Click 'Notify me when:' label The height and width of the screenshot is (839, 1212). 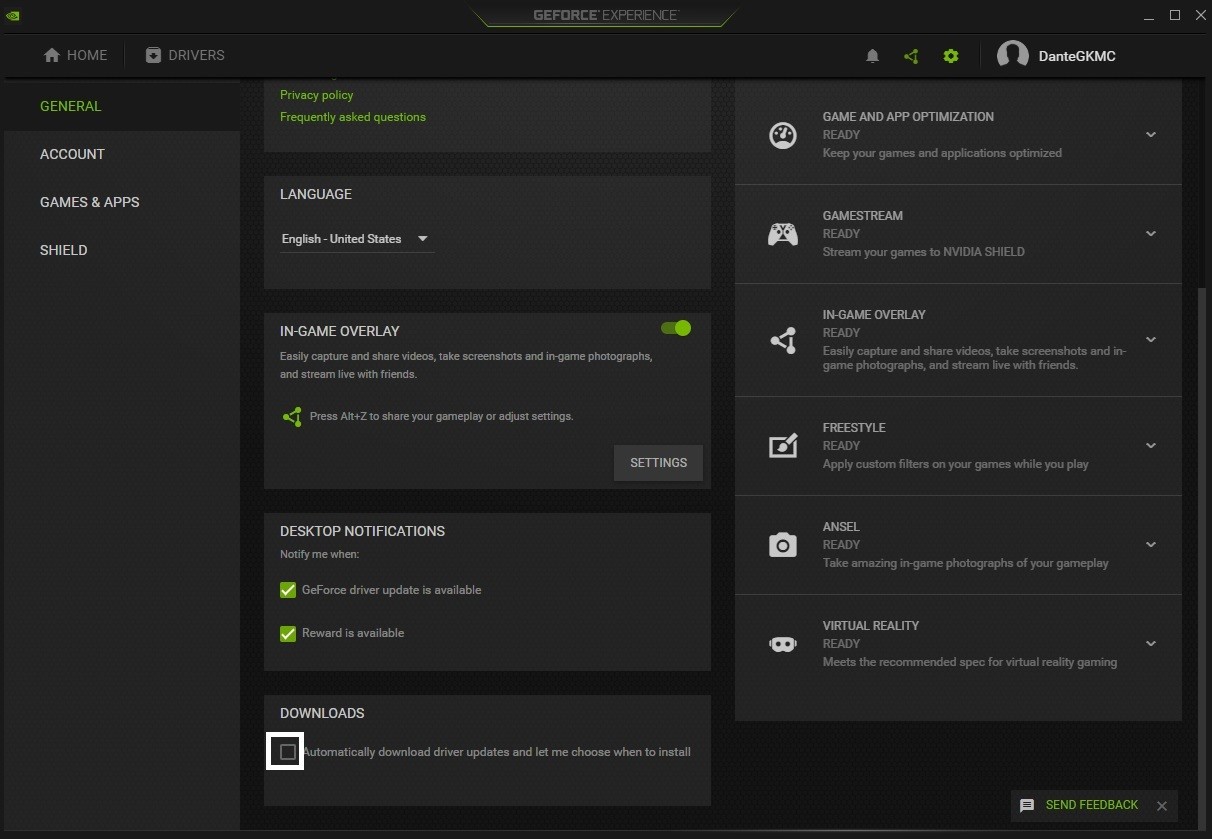click(320, 554)
